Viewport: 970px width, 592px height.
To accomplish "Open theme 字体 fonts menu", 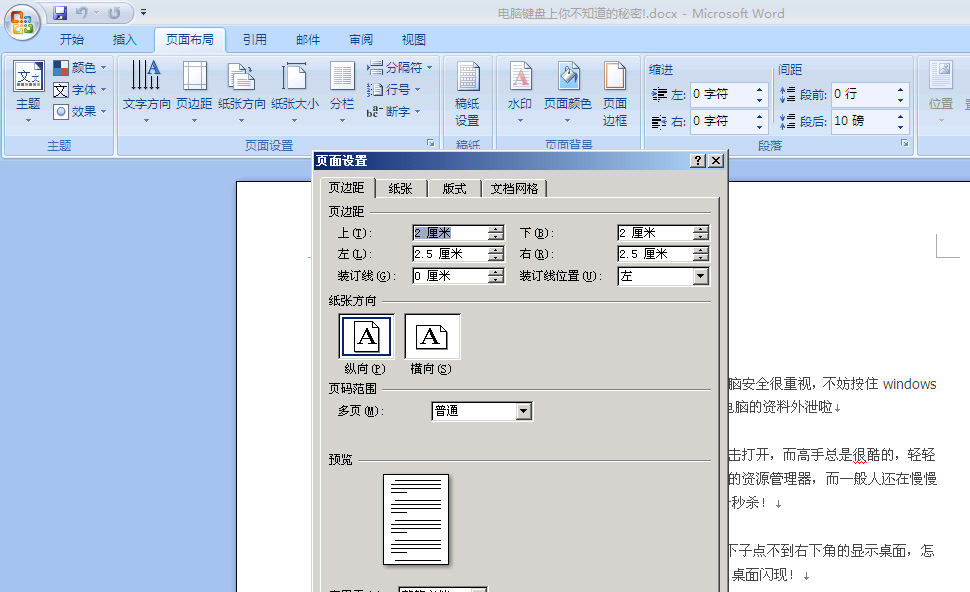I will (x=80, y=90).
